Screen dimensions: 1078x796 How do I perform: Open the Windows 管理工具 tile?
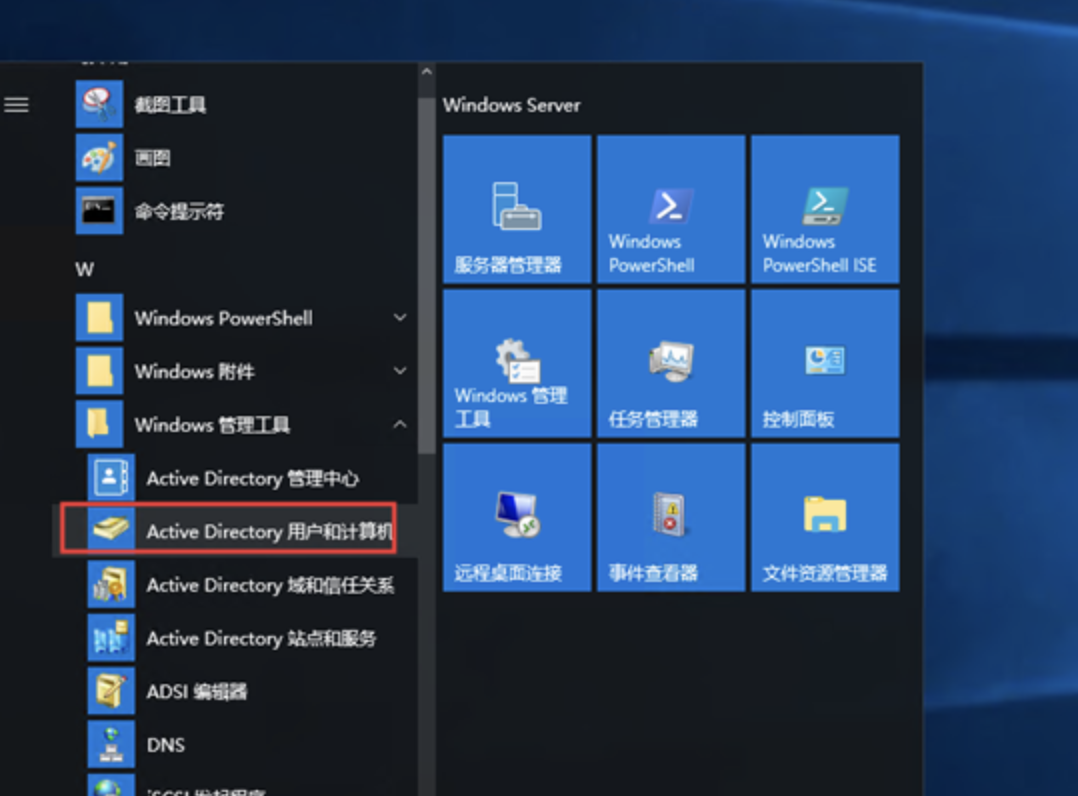click(x=517, y=363)
